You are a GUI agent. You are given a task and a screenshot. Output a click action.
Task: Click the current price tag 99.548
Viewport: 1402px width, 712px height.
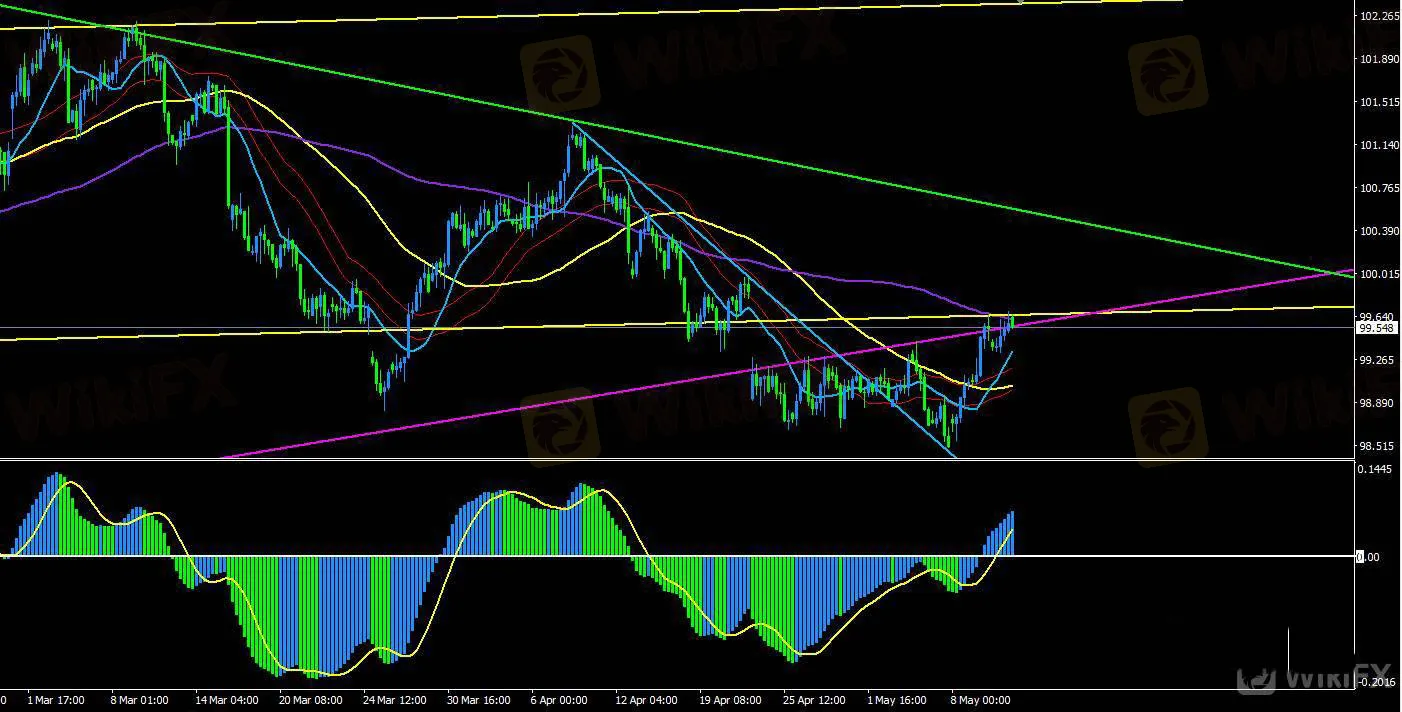click(1377, 328)
